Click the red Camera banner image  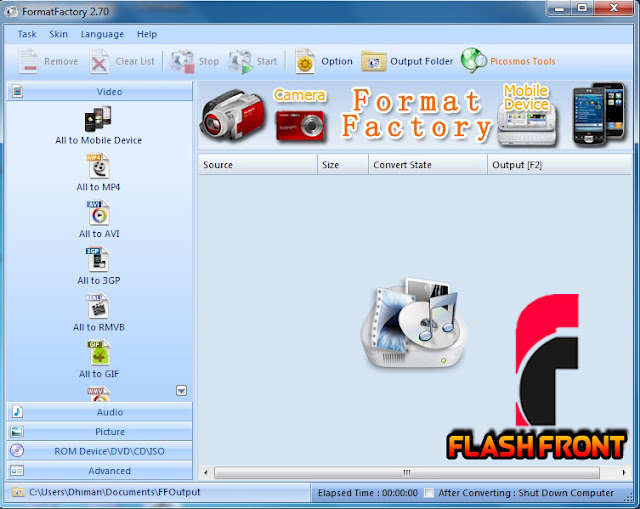[x=300, y=126]
